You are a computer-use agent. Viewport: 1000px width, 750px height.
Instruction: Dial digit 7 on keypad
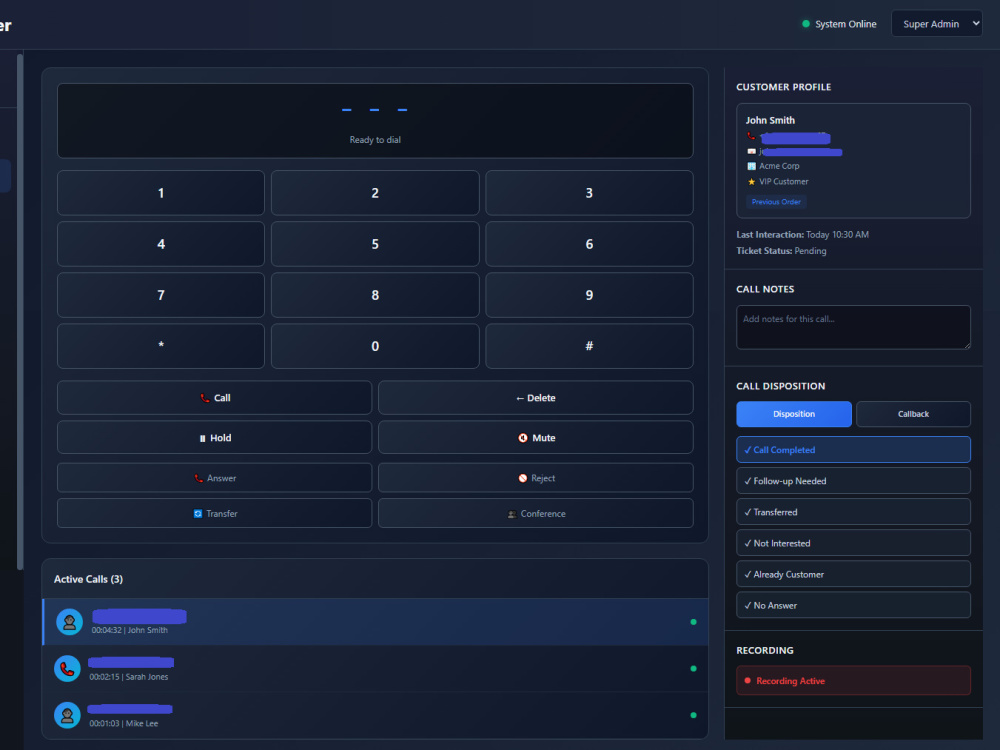(x=161, y=295)
